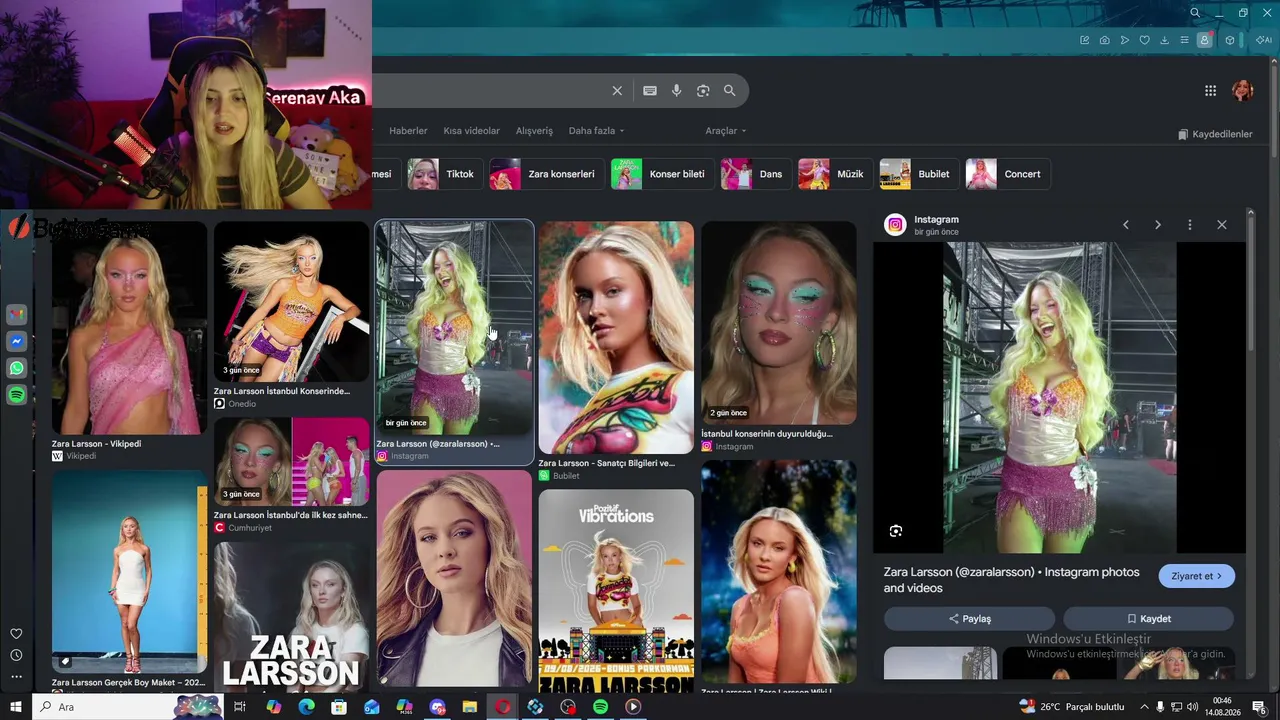Screen dimensions: 1280x720
Task: Filter images by the Müzik chip
Action: coord(834,174)
